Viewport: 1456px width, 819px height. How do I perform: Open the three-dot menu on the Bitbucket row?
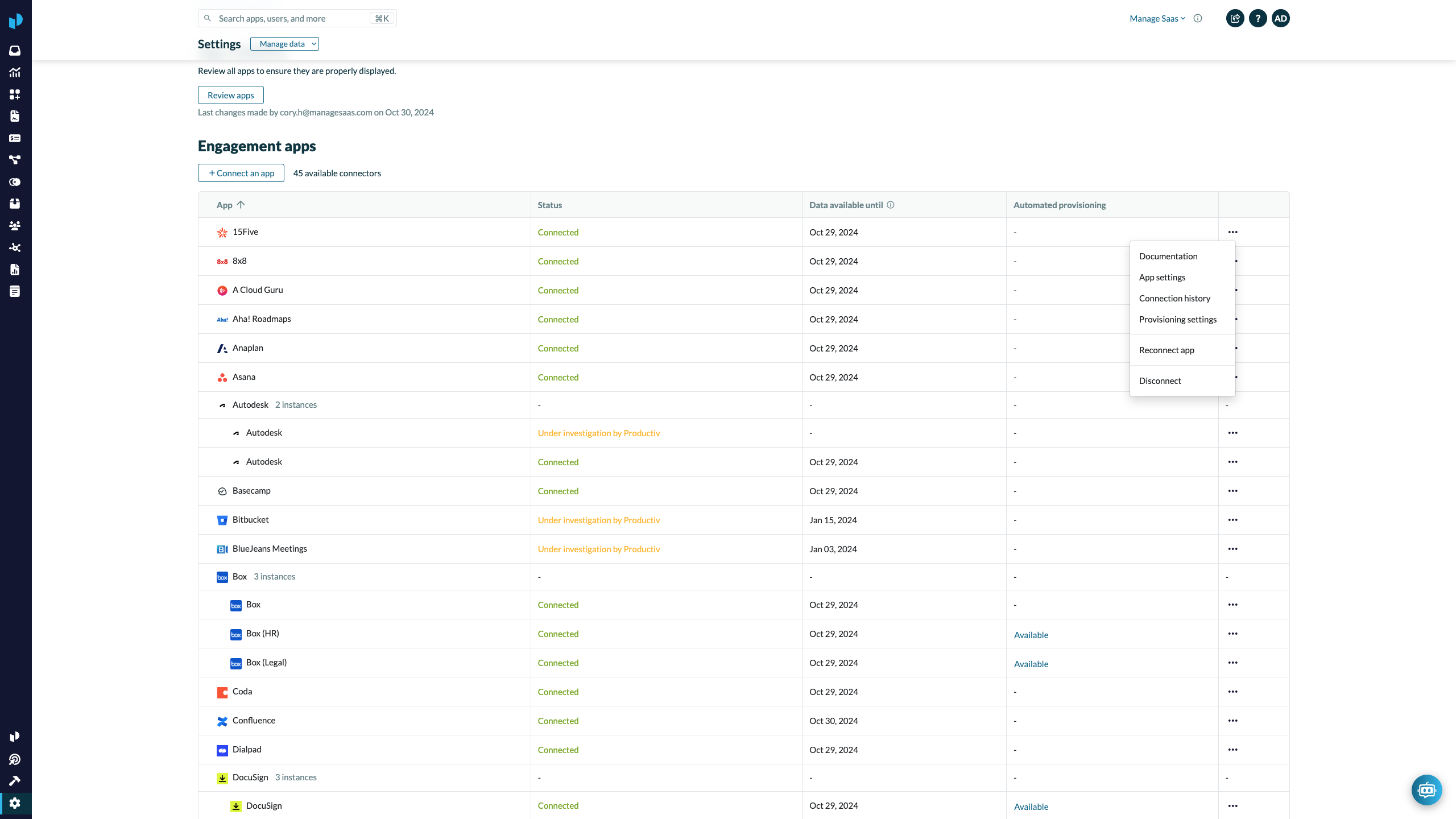pos(1234,520)
